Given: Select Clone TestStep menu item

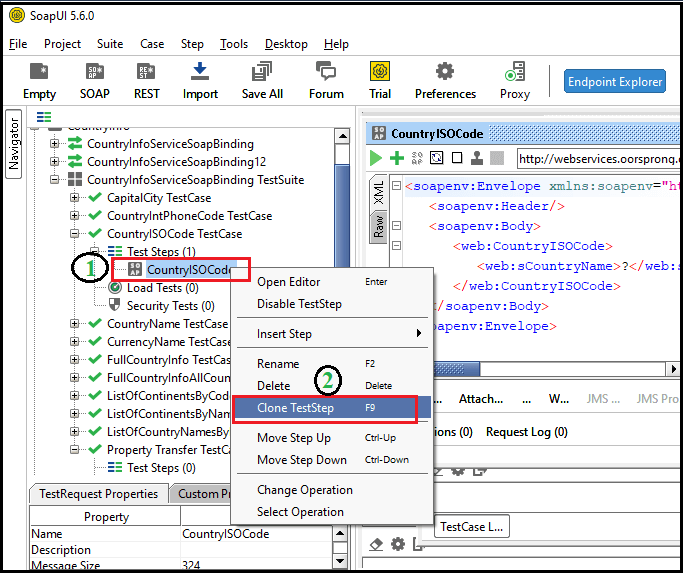Looking at the screenshot, I should click(331, 408).
